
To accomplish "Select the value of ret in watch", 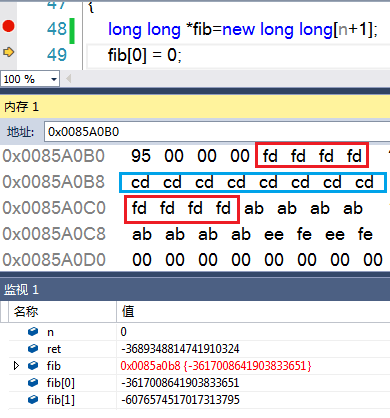I will click(x=180, y=349).
